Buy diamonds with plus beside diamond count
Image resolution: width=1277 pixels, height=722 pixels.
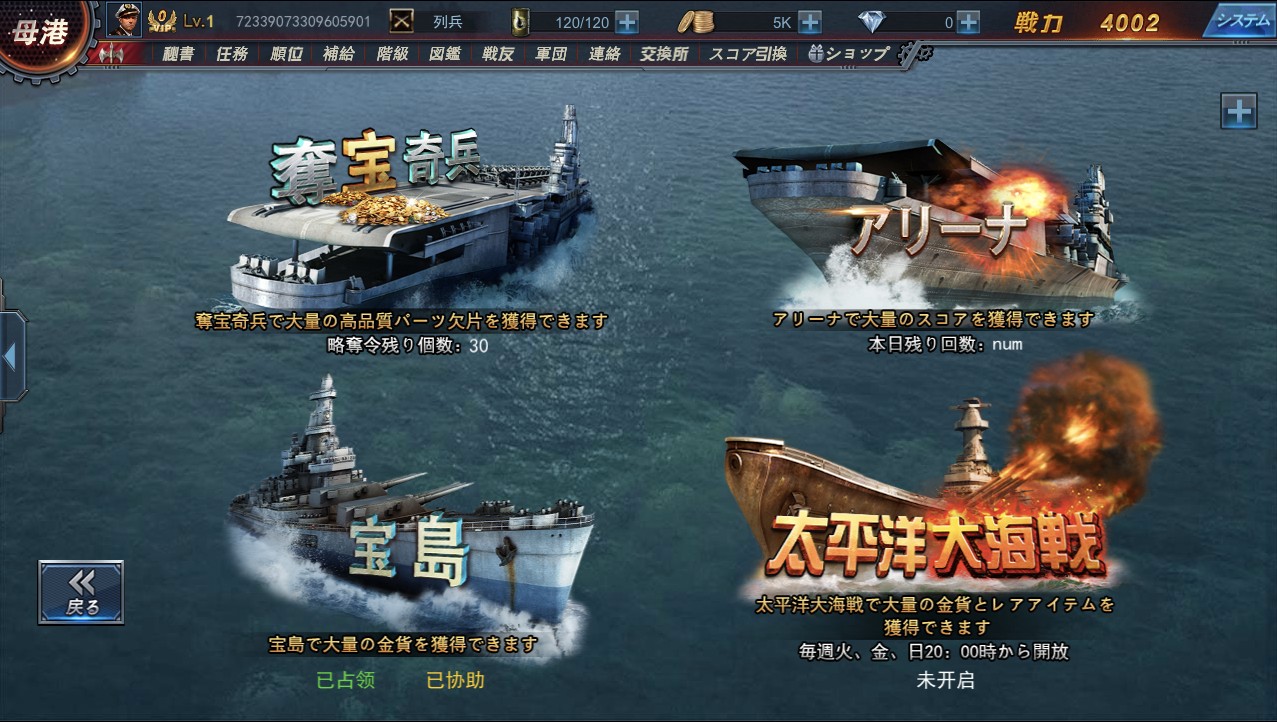[968, 22]
